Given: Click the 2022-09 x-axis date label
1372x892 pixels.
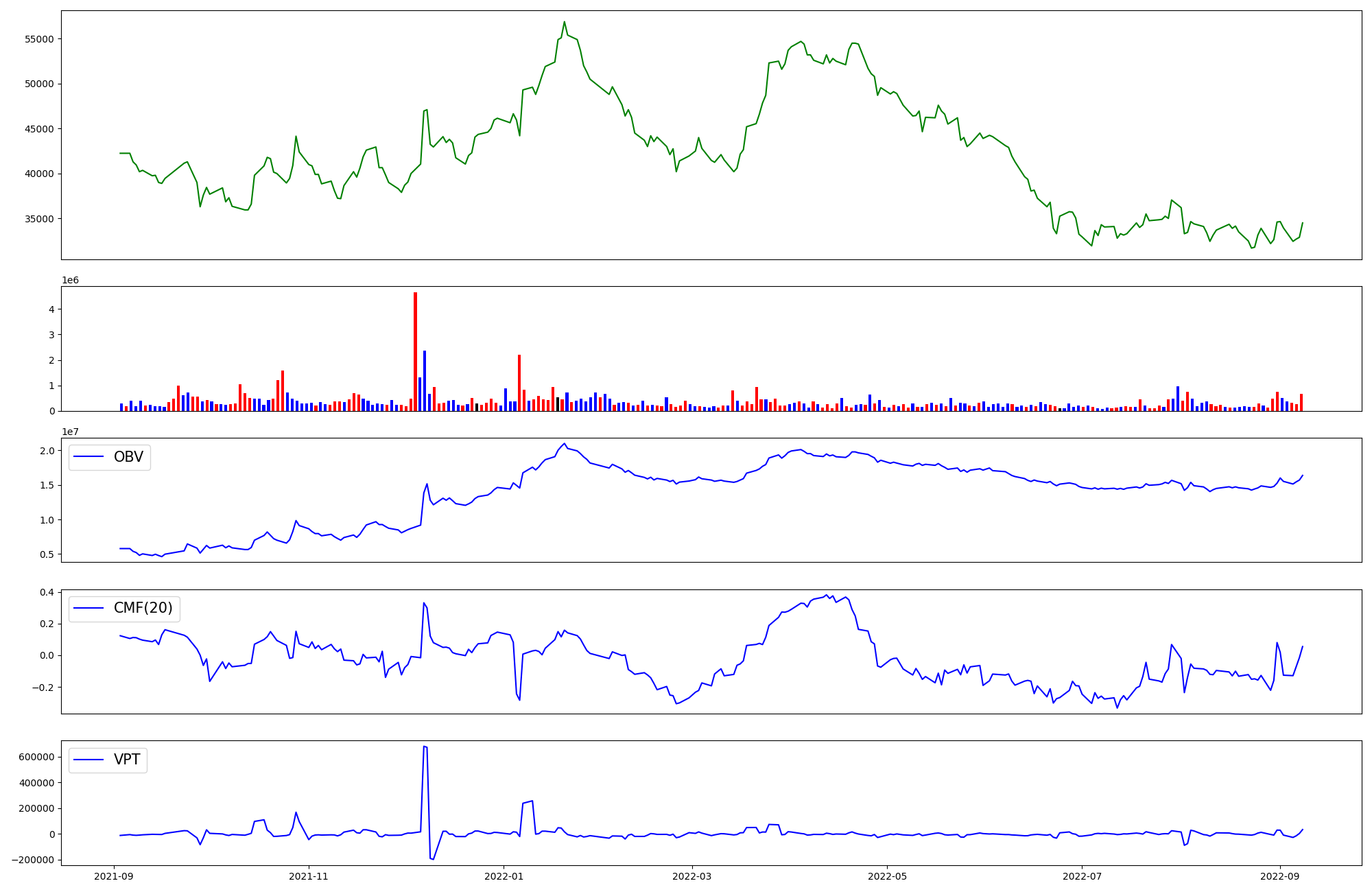Looking at the screenshot, I should [x=1280, y=876].
